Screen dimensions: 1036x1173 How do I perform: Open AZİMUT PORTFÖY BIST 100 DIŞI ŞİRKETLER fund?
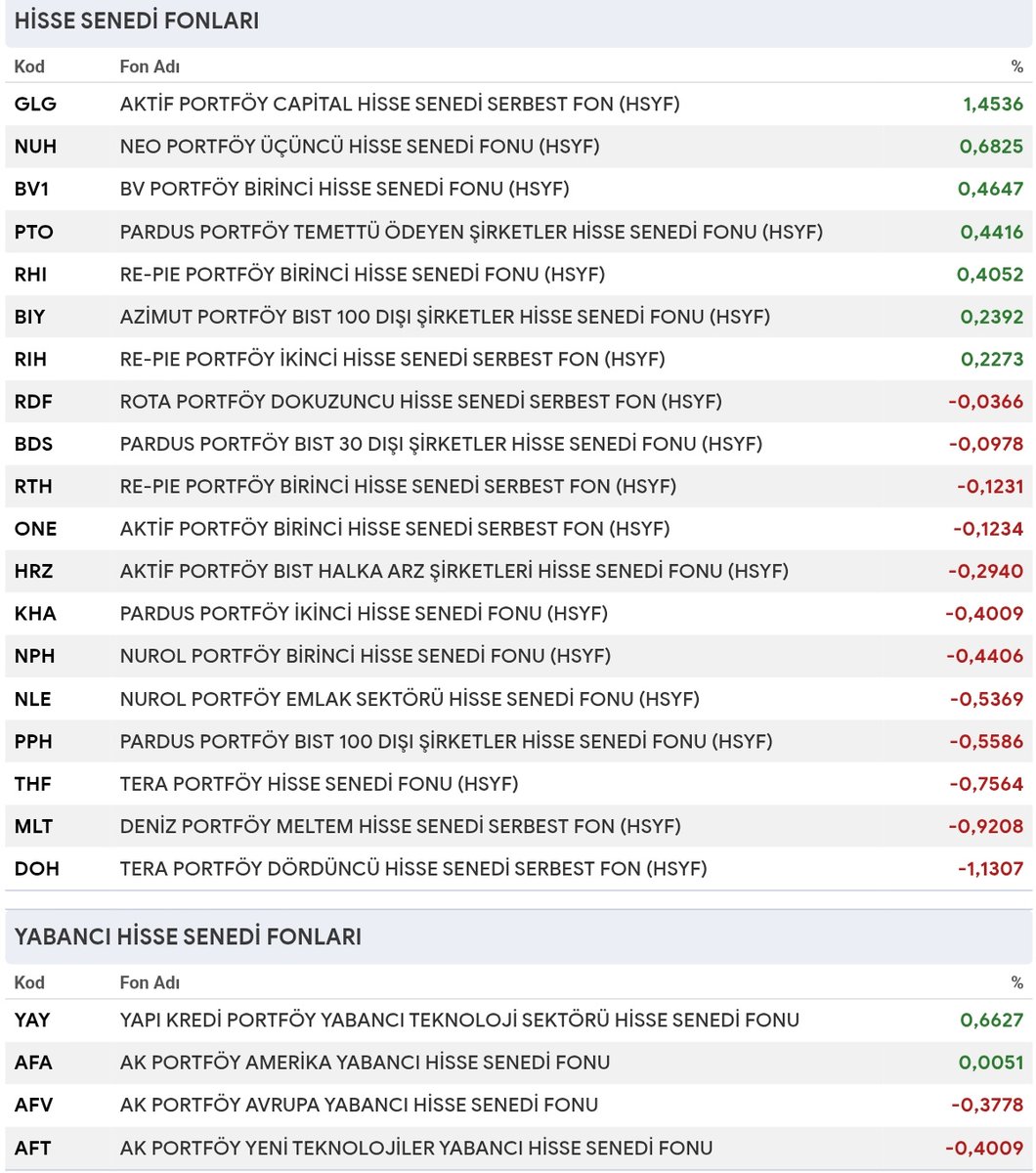click(445, 317)
